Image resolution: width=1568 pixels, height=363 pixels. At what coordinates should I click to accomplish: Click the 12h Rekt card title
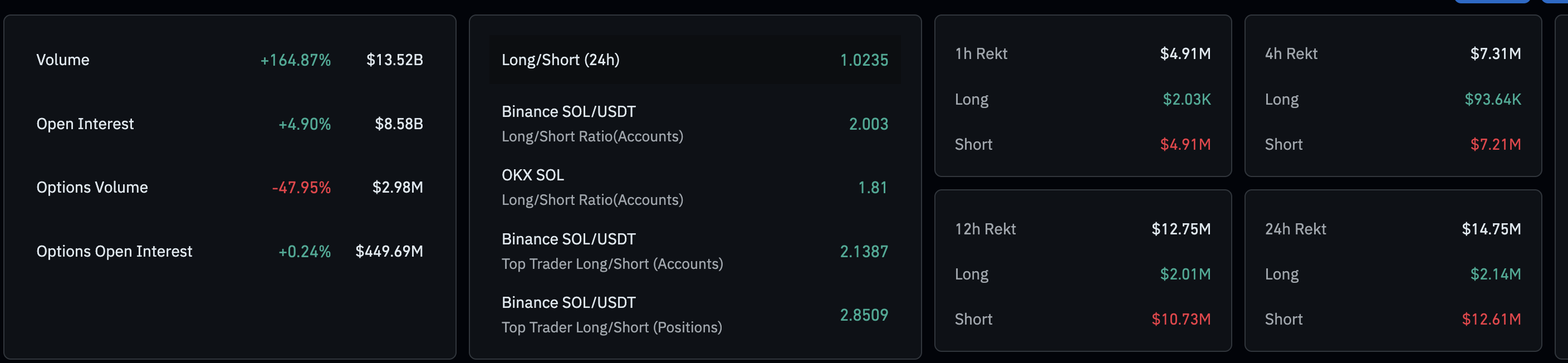(x=985, y=229)
